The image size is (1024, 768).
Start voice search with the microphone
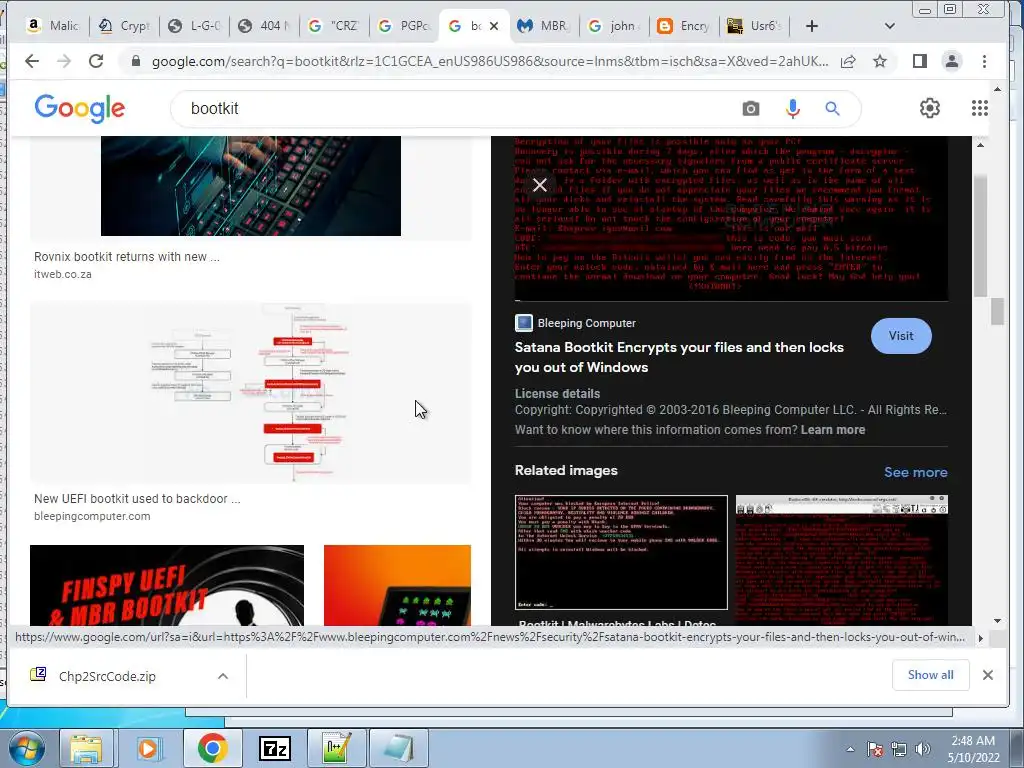pyautogui.click(x=792, y=108)
